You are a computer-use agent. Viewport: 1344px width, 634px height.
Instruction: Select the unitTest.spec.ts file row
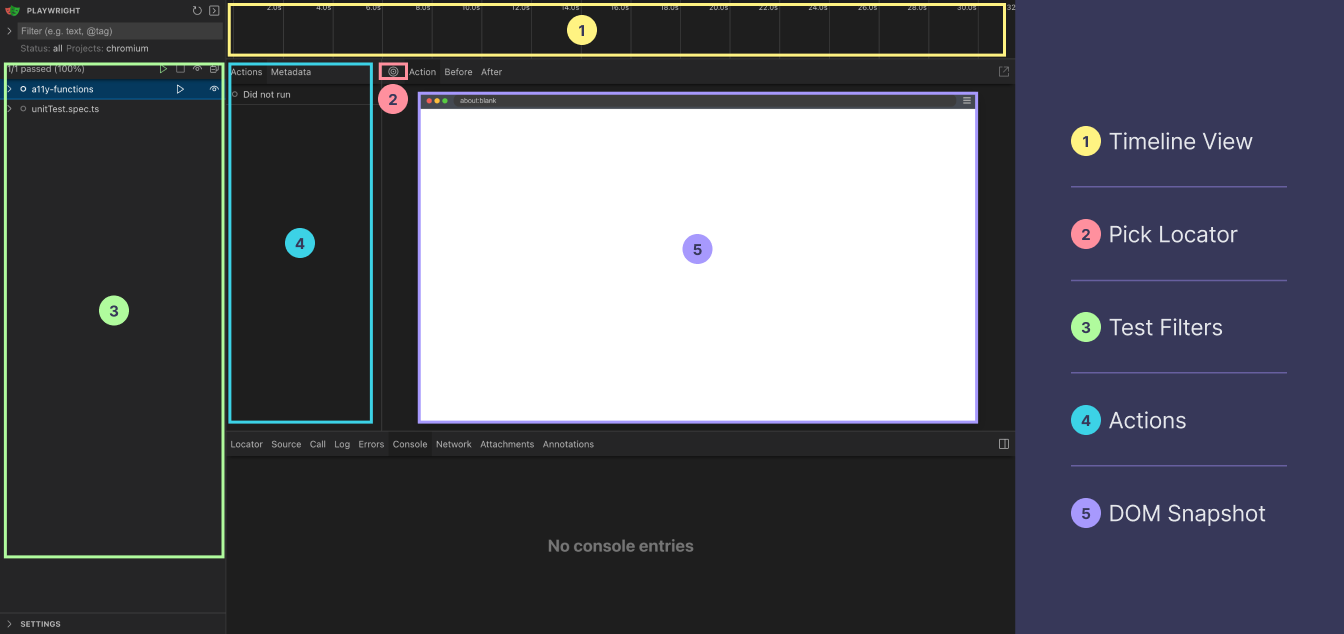(113, 109)
